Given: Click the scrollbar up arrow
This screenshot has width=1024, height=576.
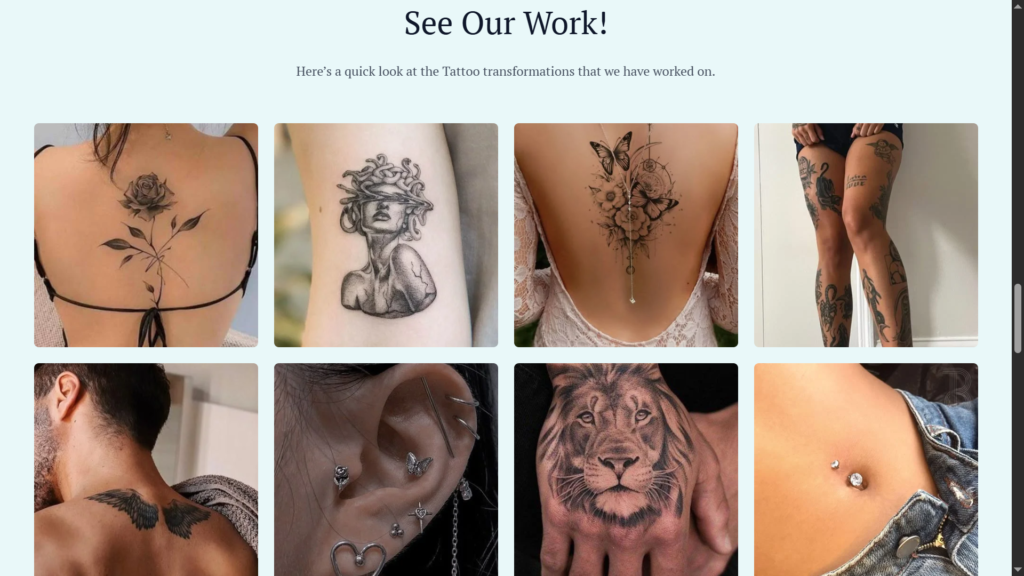Looking at the screenshot, I should point(1017,5).
